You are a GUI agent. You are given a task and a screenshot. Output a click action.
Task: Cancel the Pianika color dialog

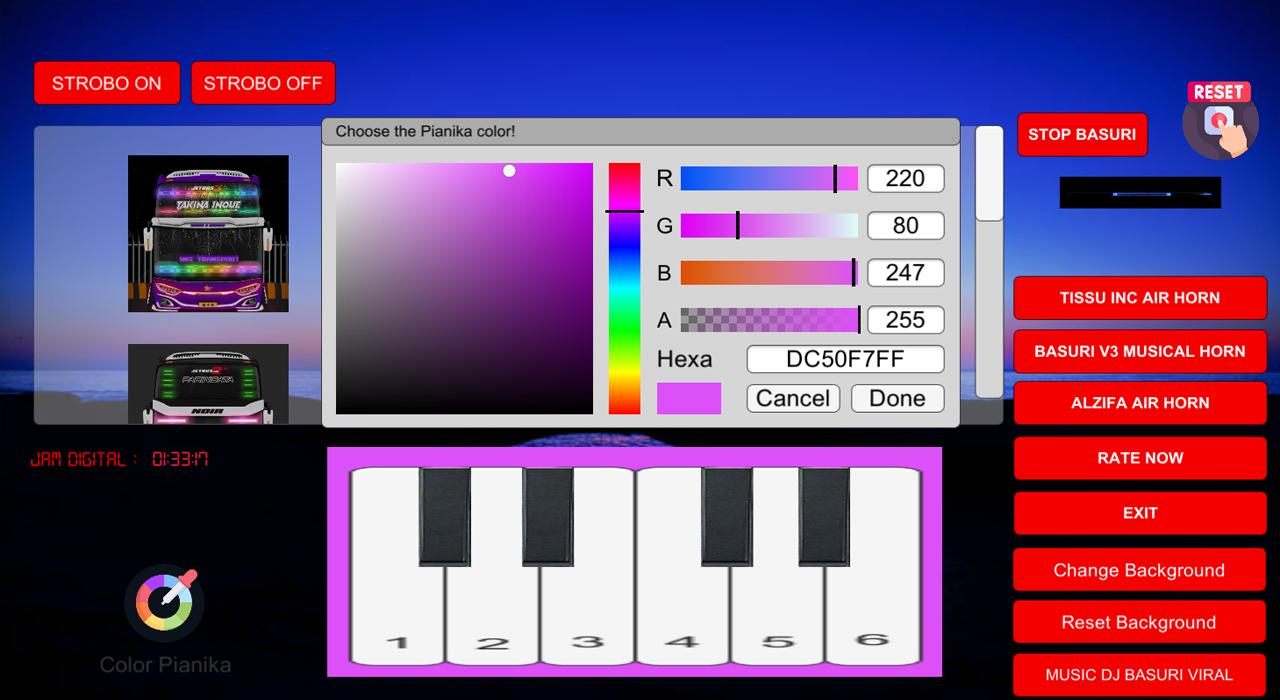(x=793, y=398)
